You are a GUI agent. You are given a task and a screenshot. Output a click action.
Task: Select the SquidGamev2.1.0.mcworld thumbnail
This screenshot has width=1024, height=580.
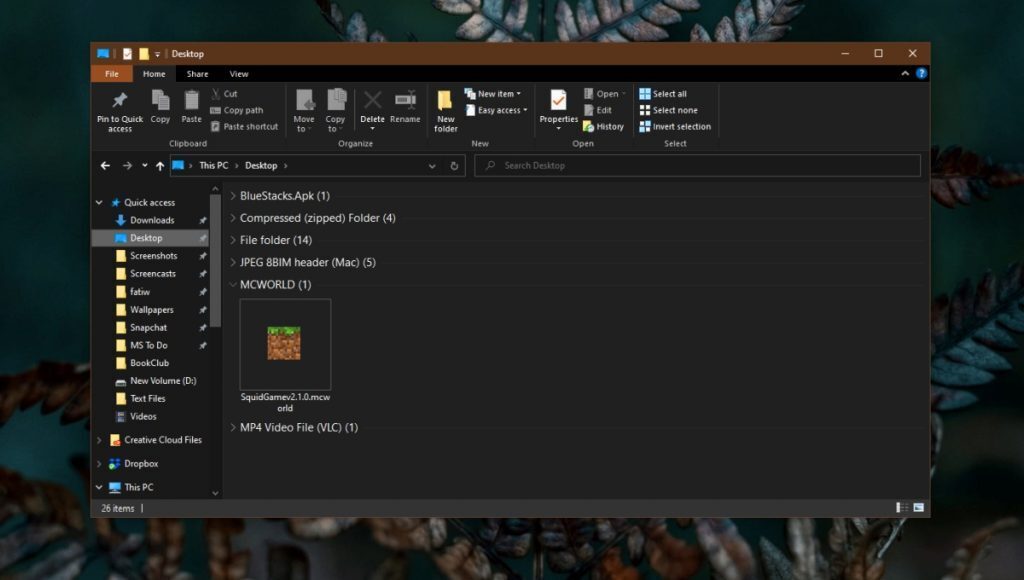point(285,343)
